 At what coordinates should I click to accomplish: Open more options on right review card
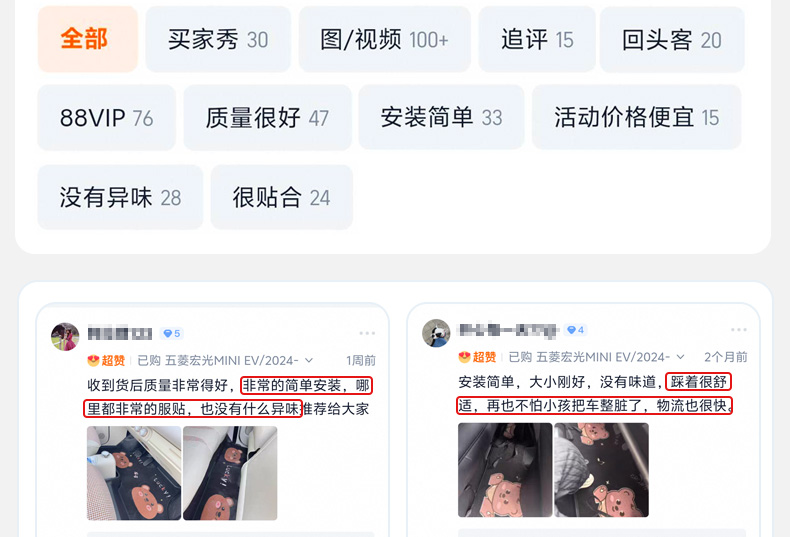739,329
